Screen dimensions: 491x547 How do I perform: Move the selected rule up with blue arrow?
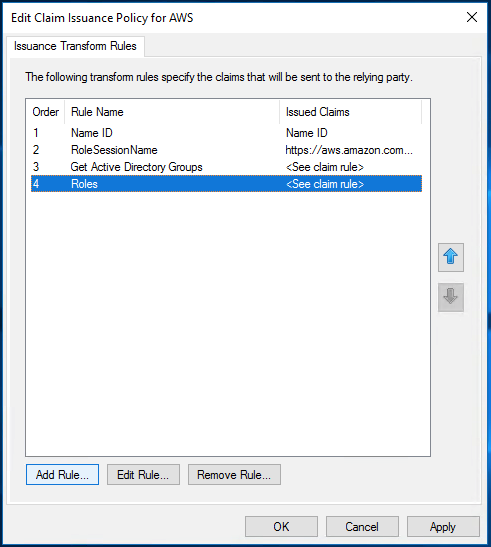pos(451,257)
